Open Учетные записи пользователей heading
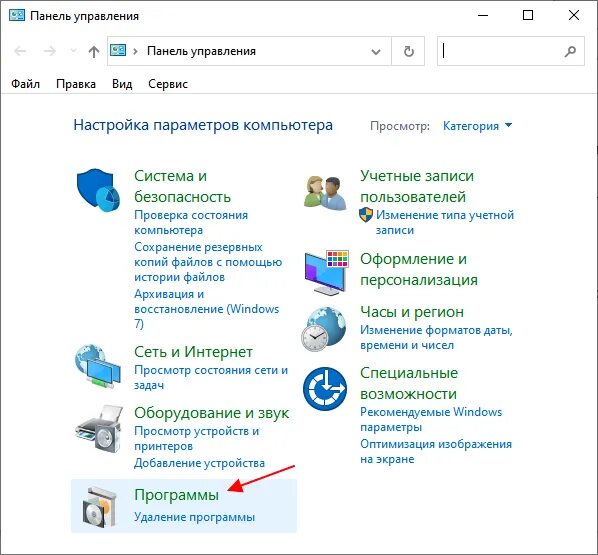Screen dimensions: 598x555 coord(417,186)
